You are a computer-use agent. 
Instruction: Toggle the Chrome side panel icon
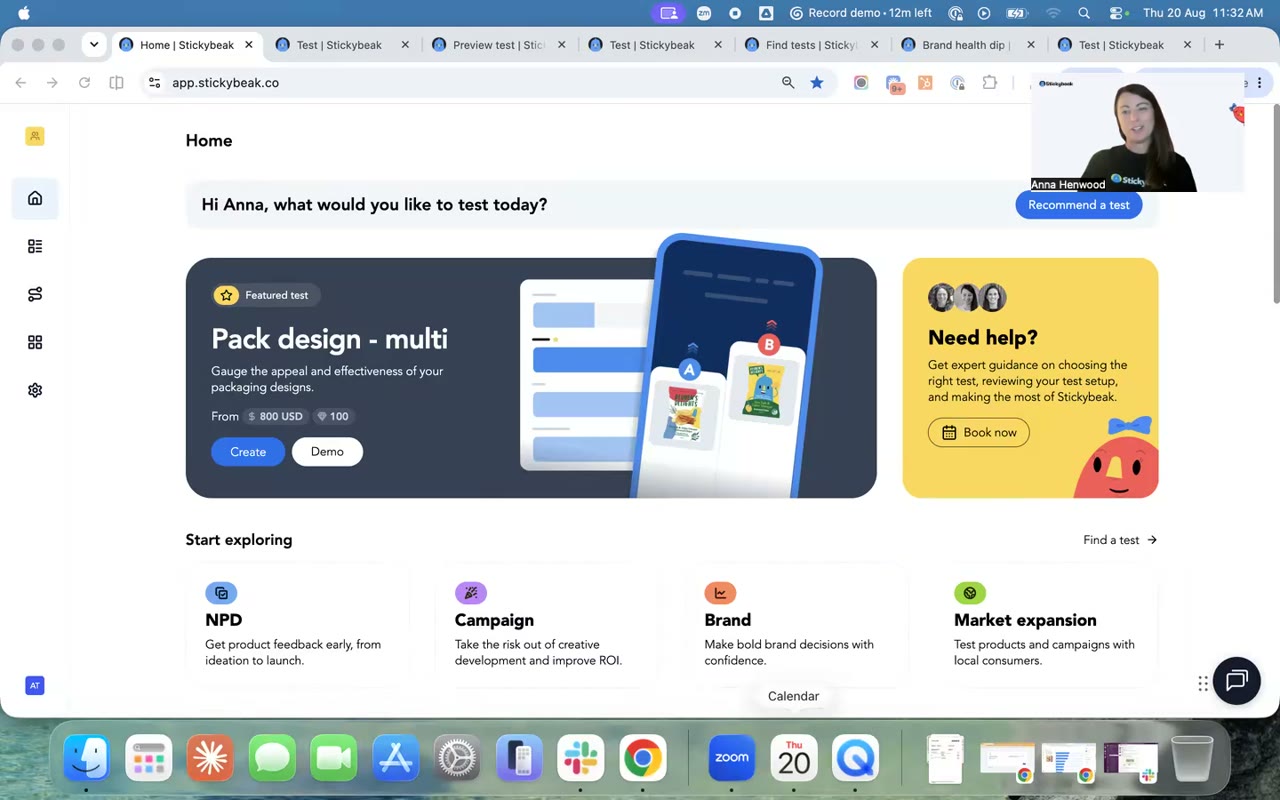click(116, 83)
